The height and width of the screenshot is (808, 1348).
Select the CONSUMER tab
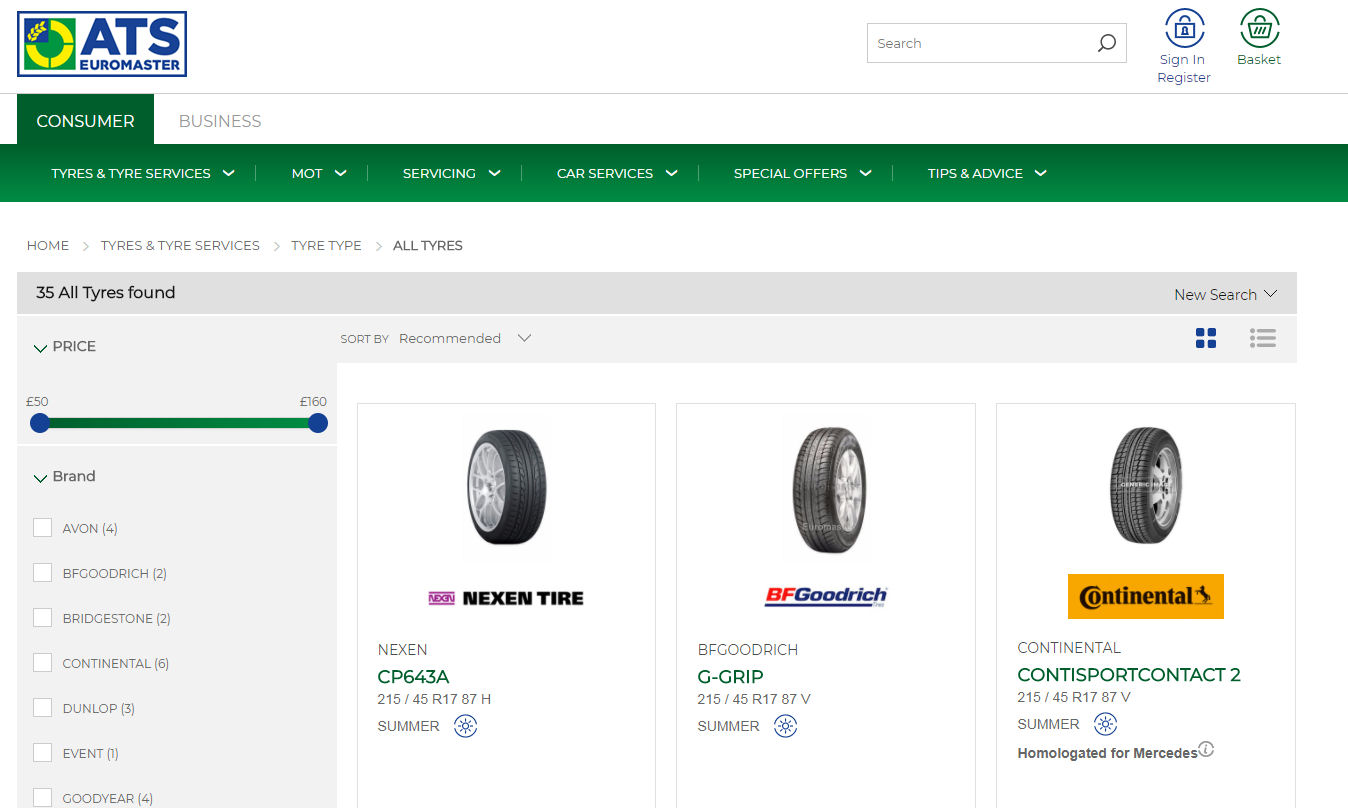(x=85, y=120)
